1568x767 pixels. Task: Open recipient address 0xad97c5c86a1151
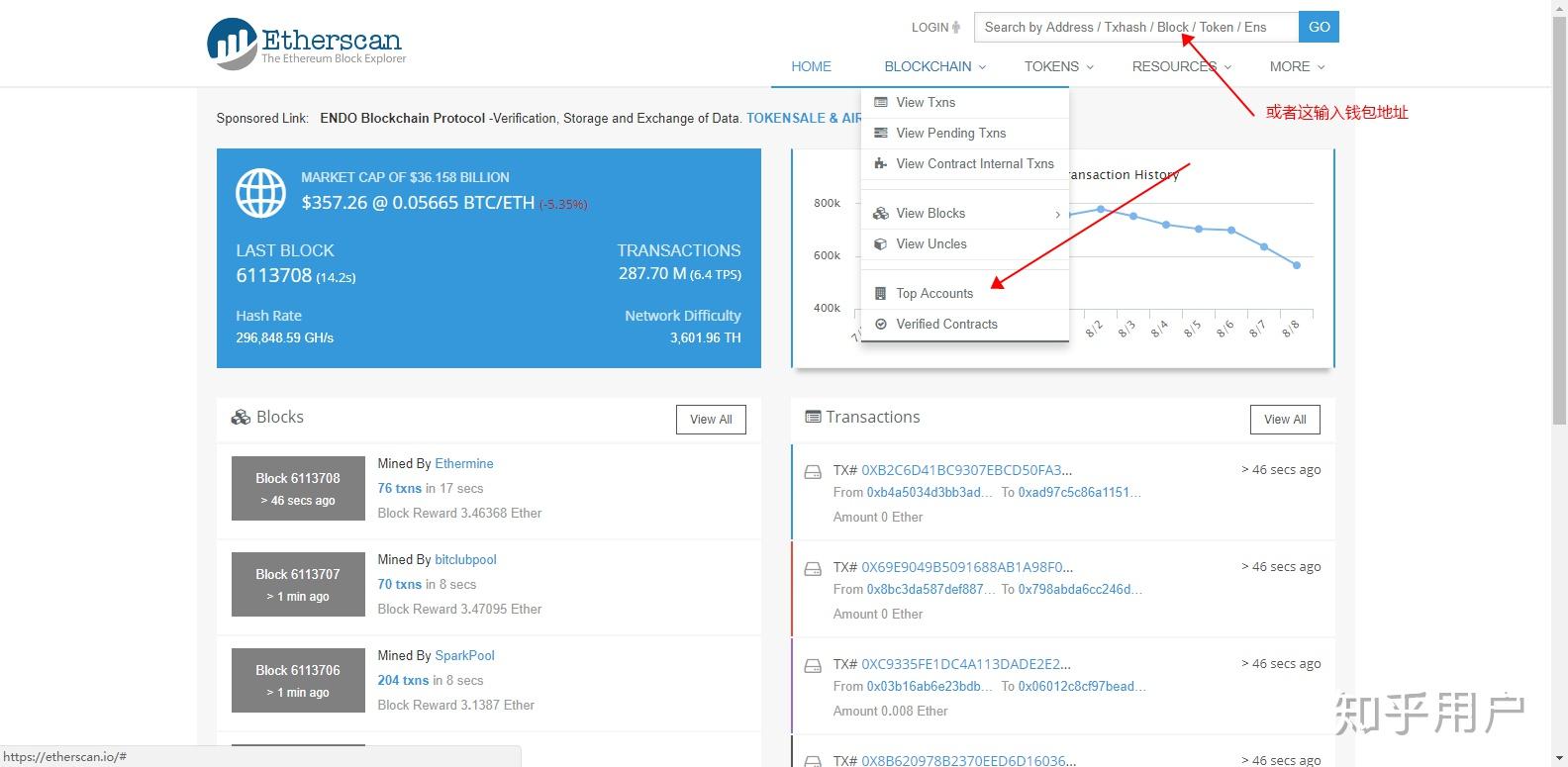[1080, 492]
